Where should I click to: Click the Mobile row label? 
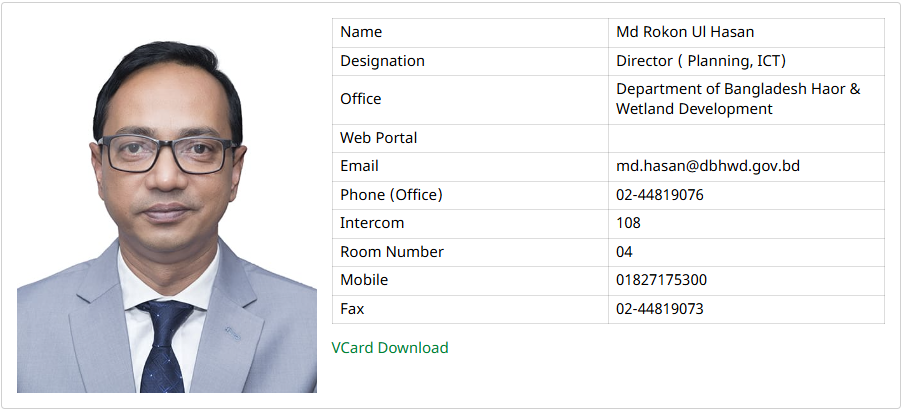(x=363, y=280)
